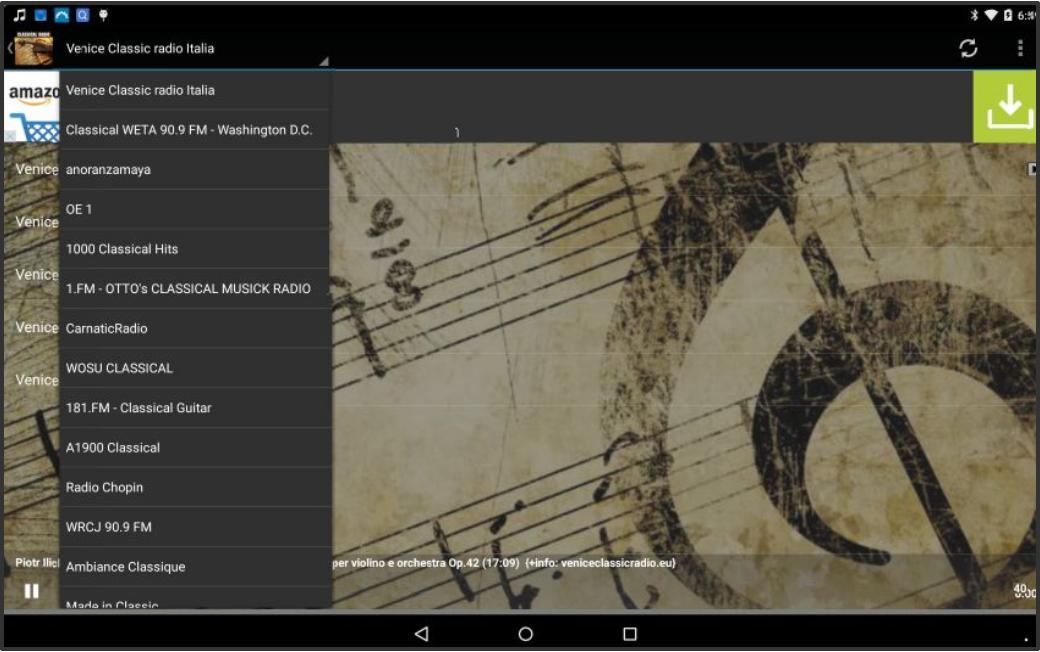Open recent apps with square button
Screen dimensions: 1040x652
coord(630,633)
